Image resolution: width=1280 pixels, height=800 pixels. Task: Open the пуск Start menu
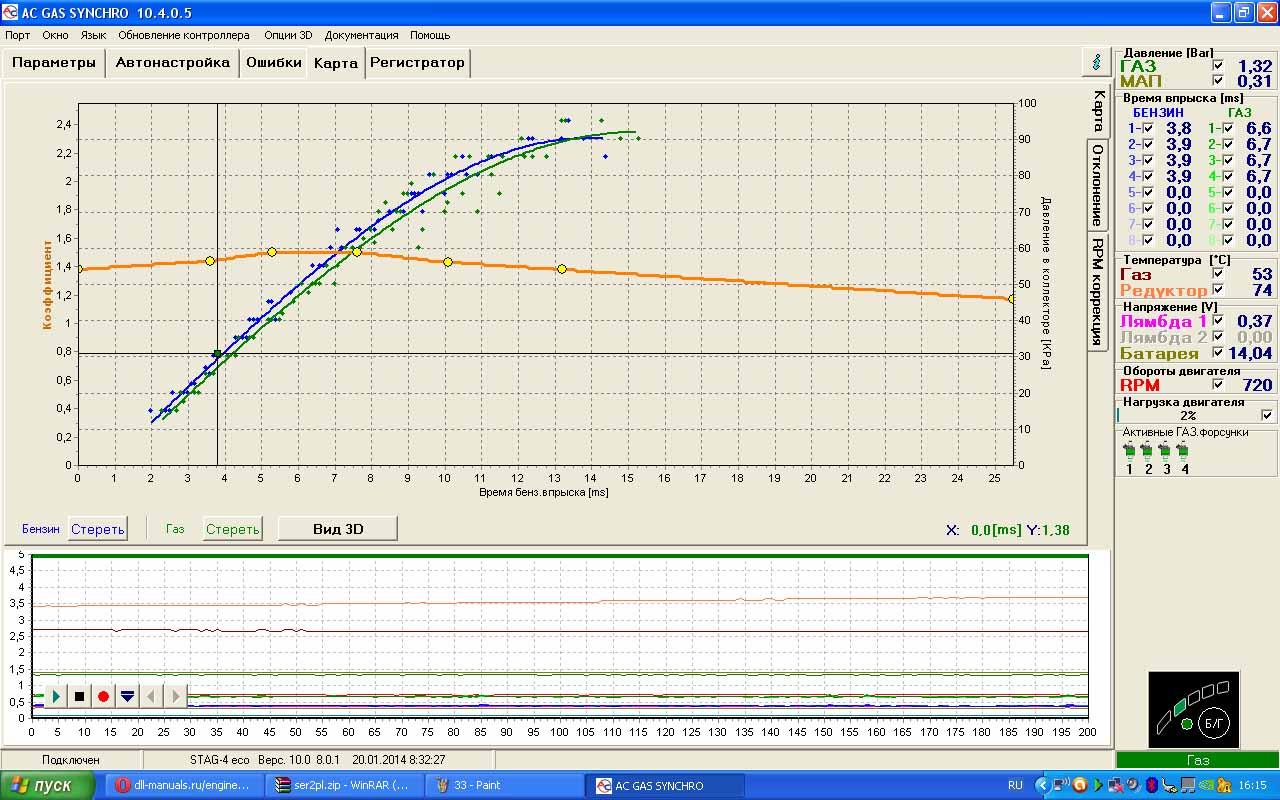point(47,785)
